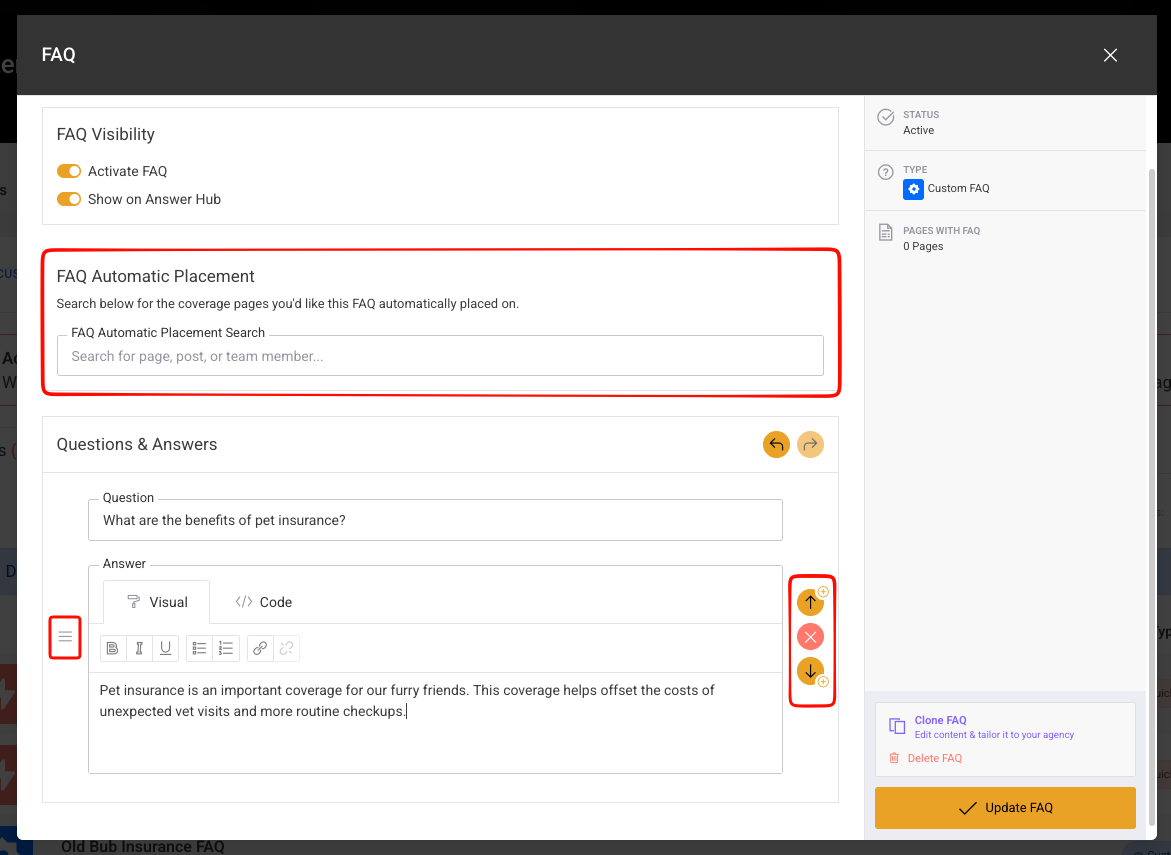
Task: Switch to the Visual editor tab
Action: click(x=157, y=602)
